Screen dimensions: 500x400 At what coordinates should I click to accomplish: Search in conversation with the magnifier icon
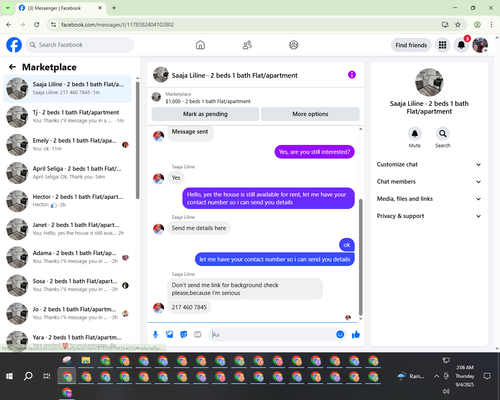click(443, 134)
